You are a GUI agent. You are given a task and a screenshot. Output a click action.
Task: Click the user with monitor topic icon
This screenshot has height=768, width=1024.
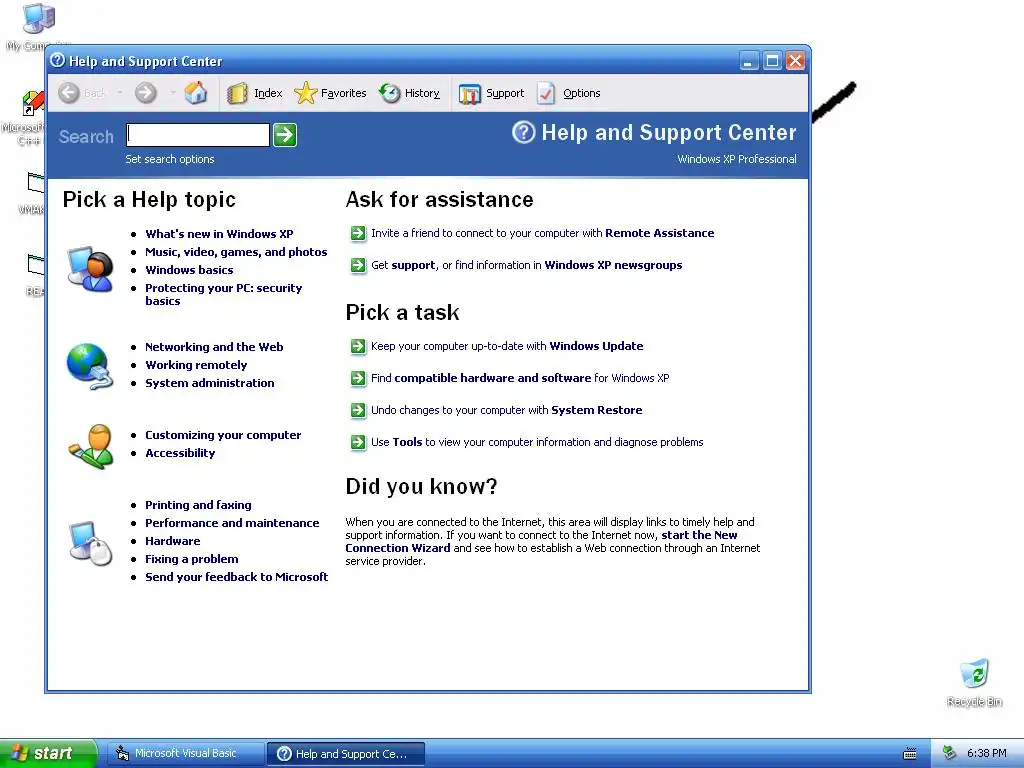pyautogui.click(x=90, y=268)
